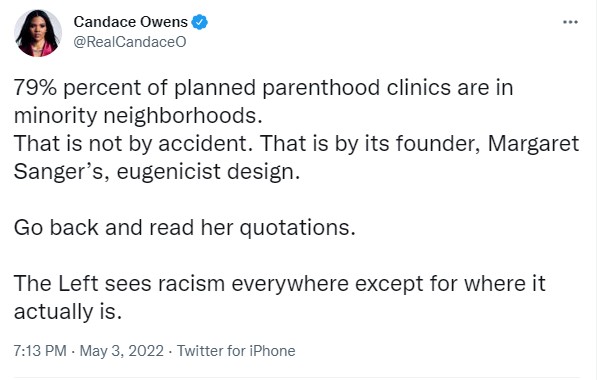Click the final "actually is." text
597x380 pixels.
[68, 312]
